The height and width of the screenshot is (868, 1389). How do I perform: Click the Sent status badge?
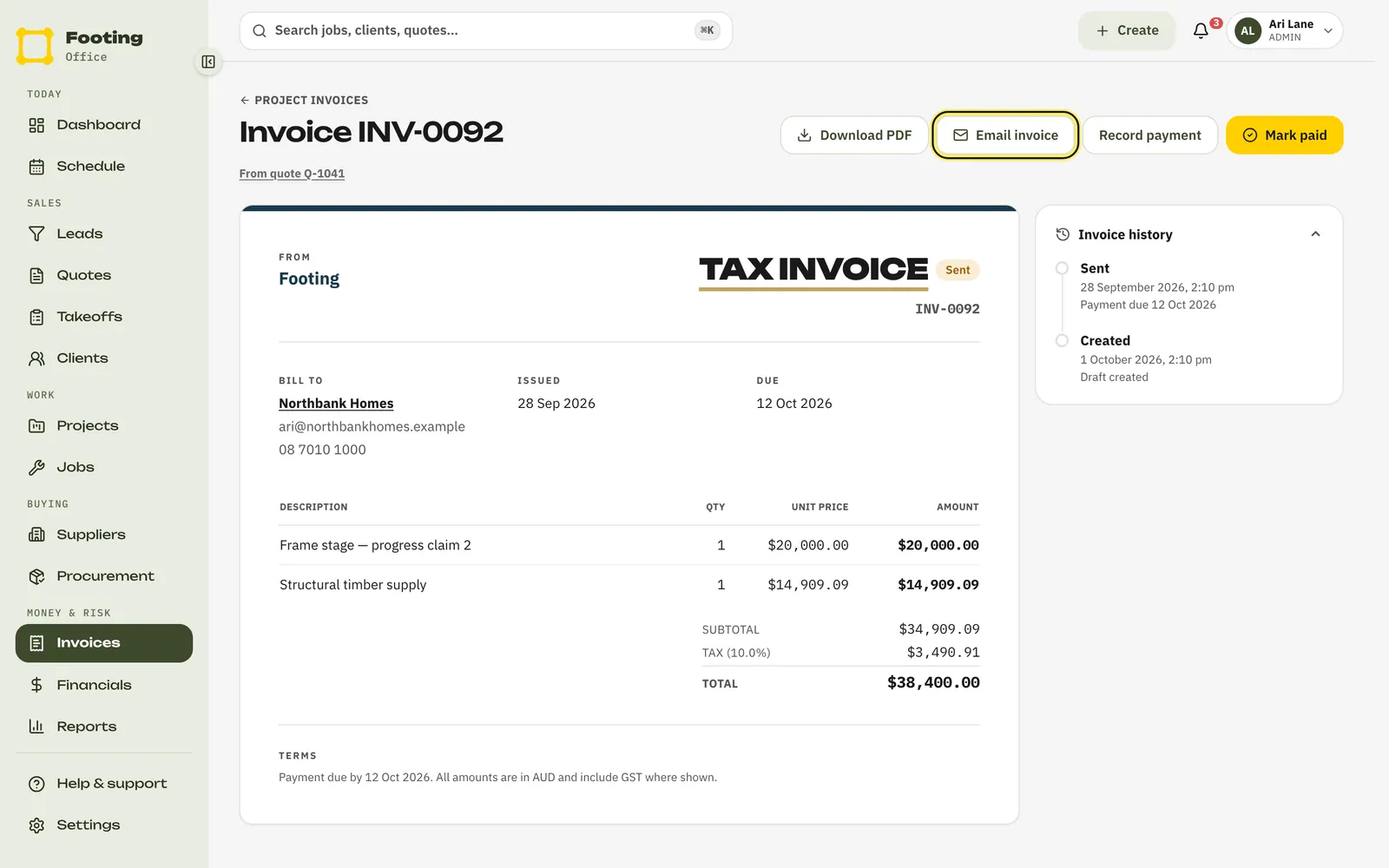click(x=958, y=270)
